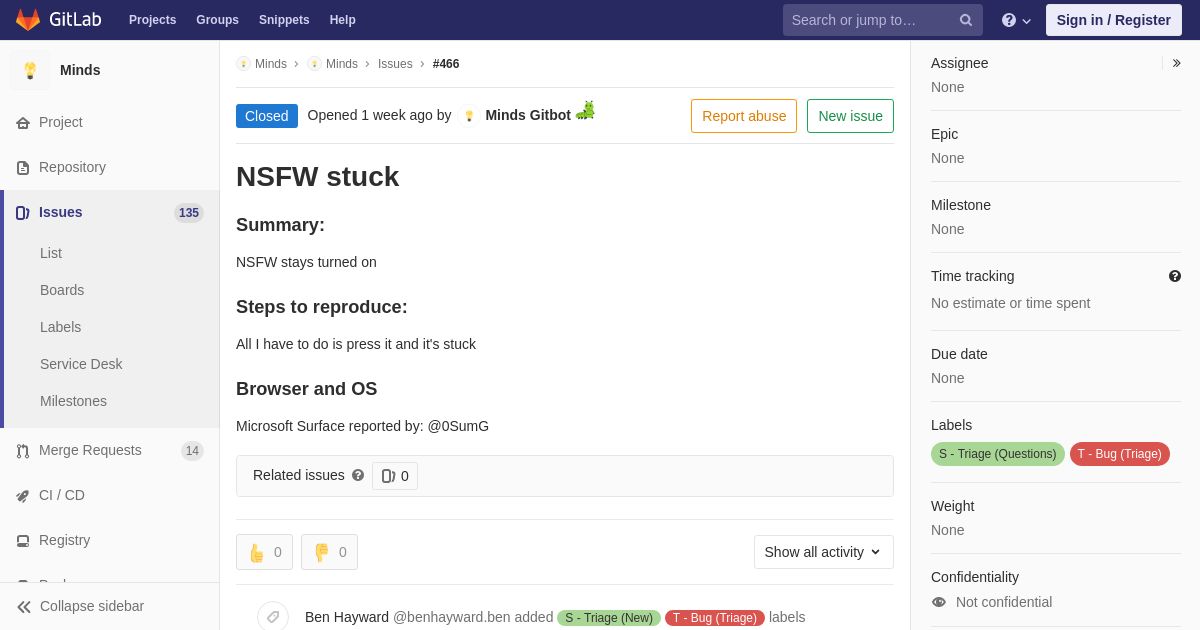
Task: Click Sign in / Register button
Action: click(x=1113, y=20)
